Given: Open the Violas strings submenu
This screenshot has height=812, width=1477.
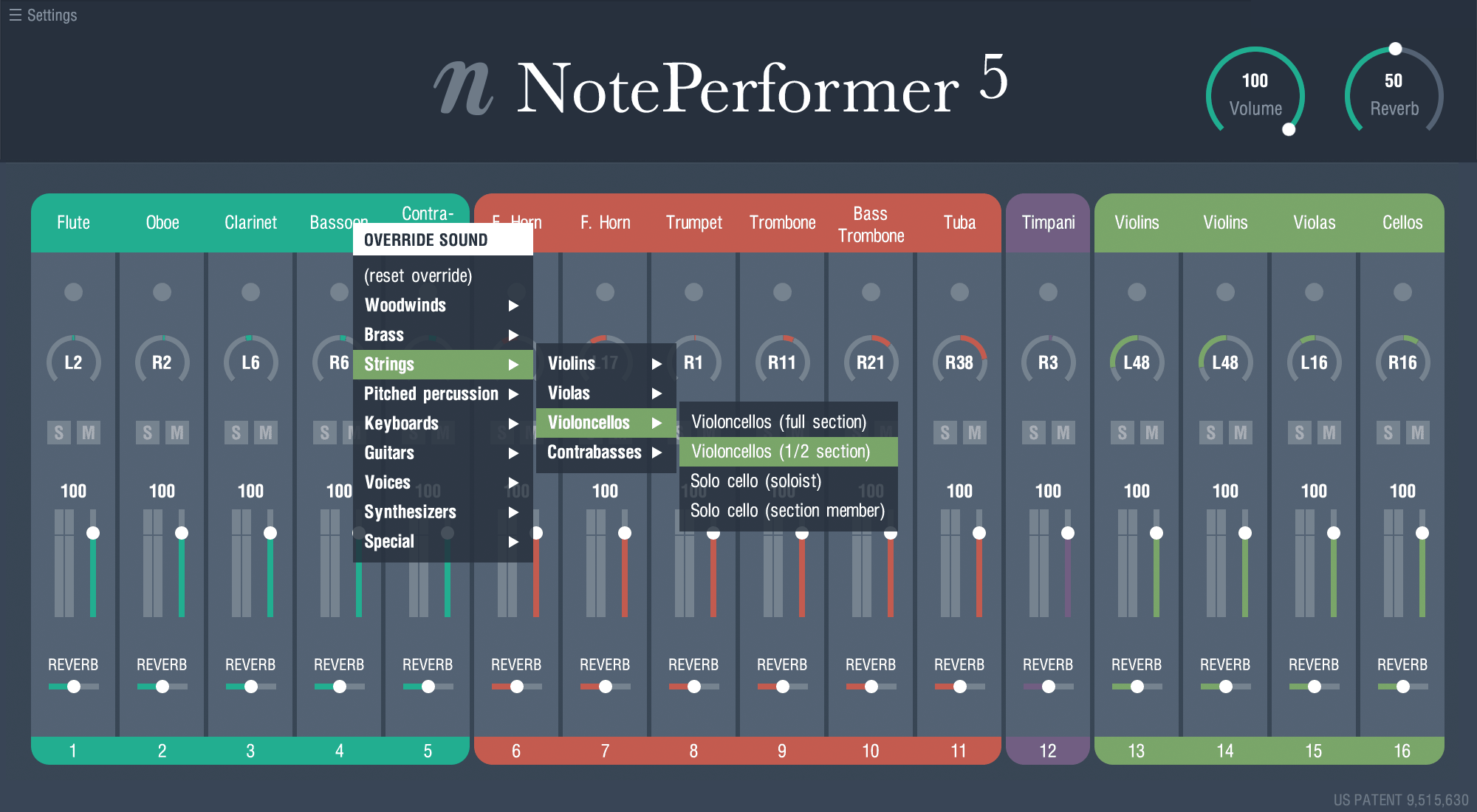Looking at the screenshot, I should (x=606, y=393).
